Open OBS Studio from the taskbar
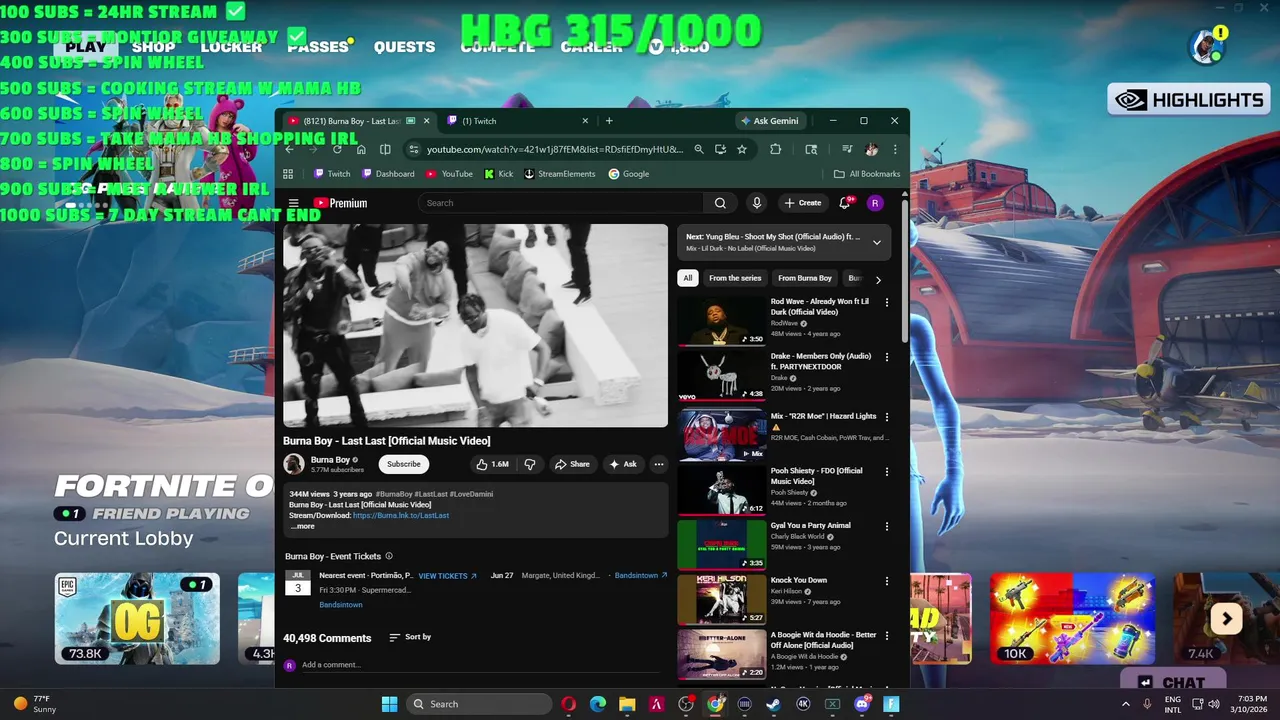This screenshot has width=1280, height=720. (686, 704)
